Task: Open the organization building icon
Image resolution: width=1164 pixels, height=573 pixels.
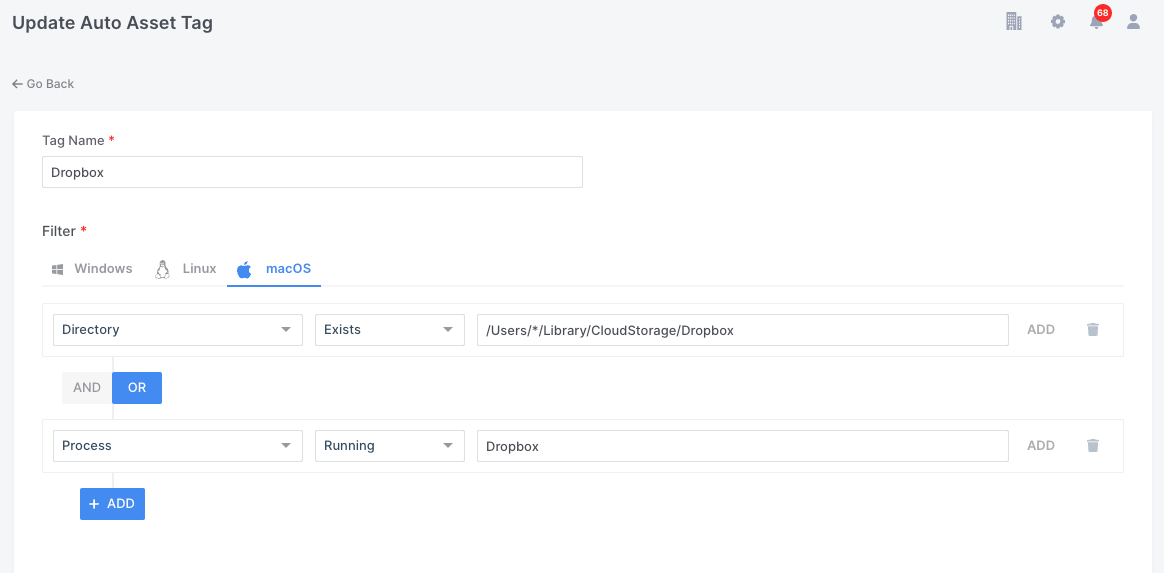Action: click(x=1013, y=21)
